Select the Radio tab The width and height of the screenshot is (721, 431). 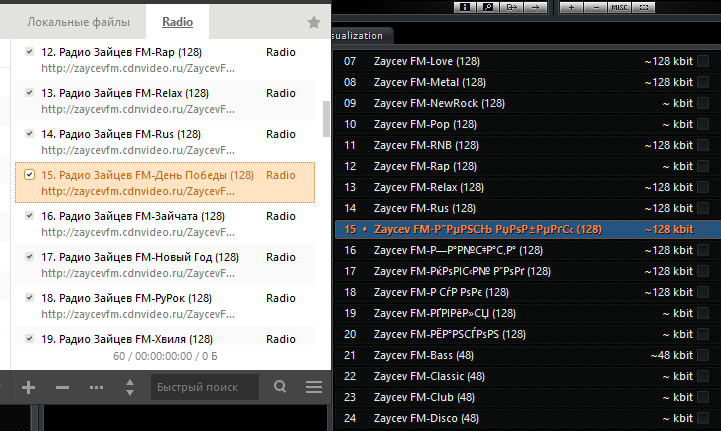click(177, 22)
